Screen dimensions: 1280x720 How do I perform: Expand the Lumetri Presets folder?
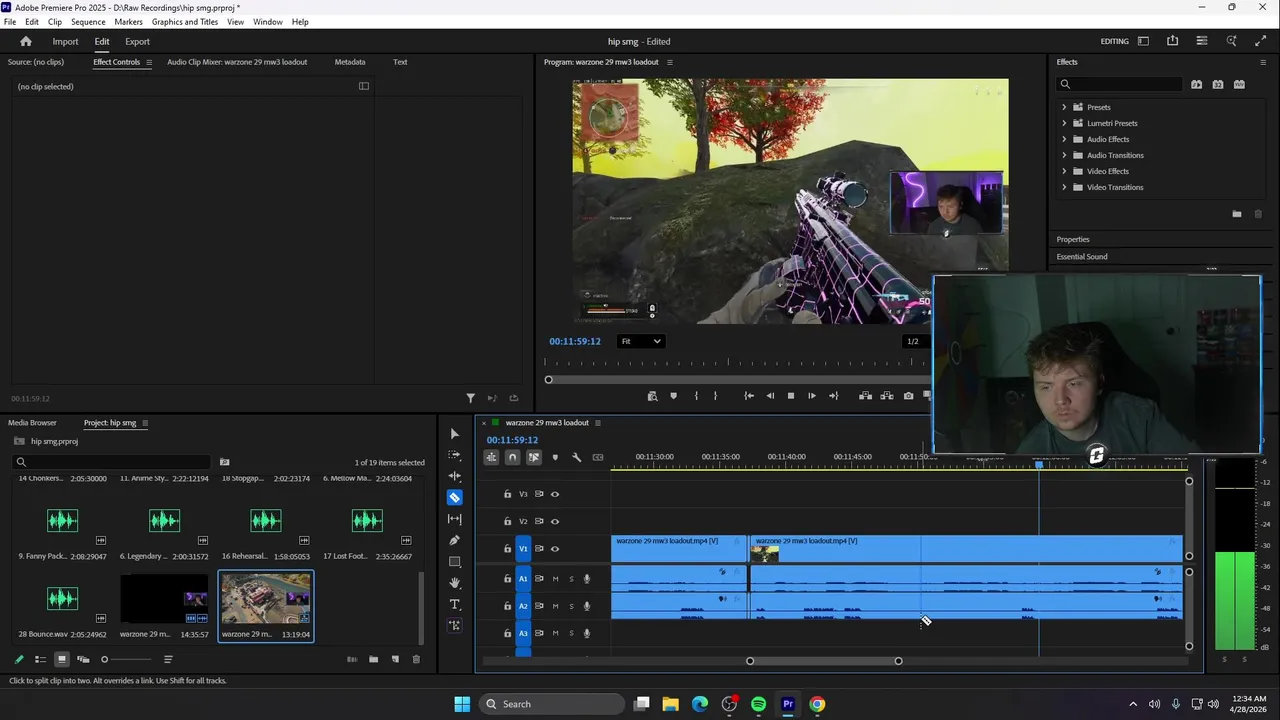pyautogui.click(x=1064, y=123)
